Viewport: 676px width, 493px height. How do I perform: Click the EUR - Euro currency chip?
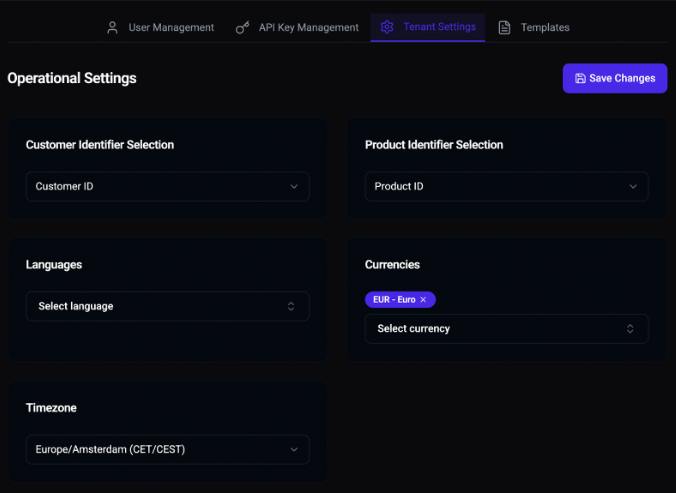click(x=394, y=300)
